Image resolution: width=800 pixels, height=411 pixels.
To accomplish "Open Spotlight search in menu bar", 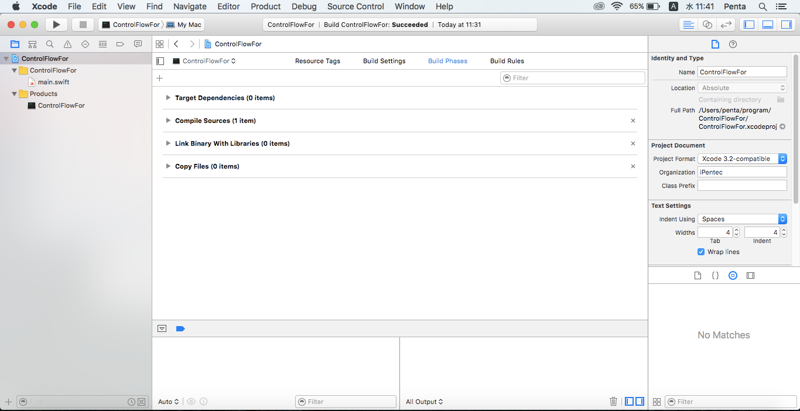I will [762, 7].
